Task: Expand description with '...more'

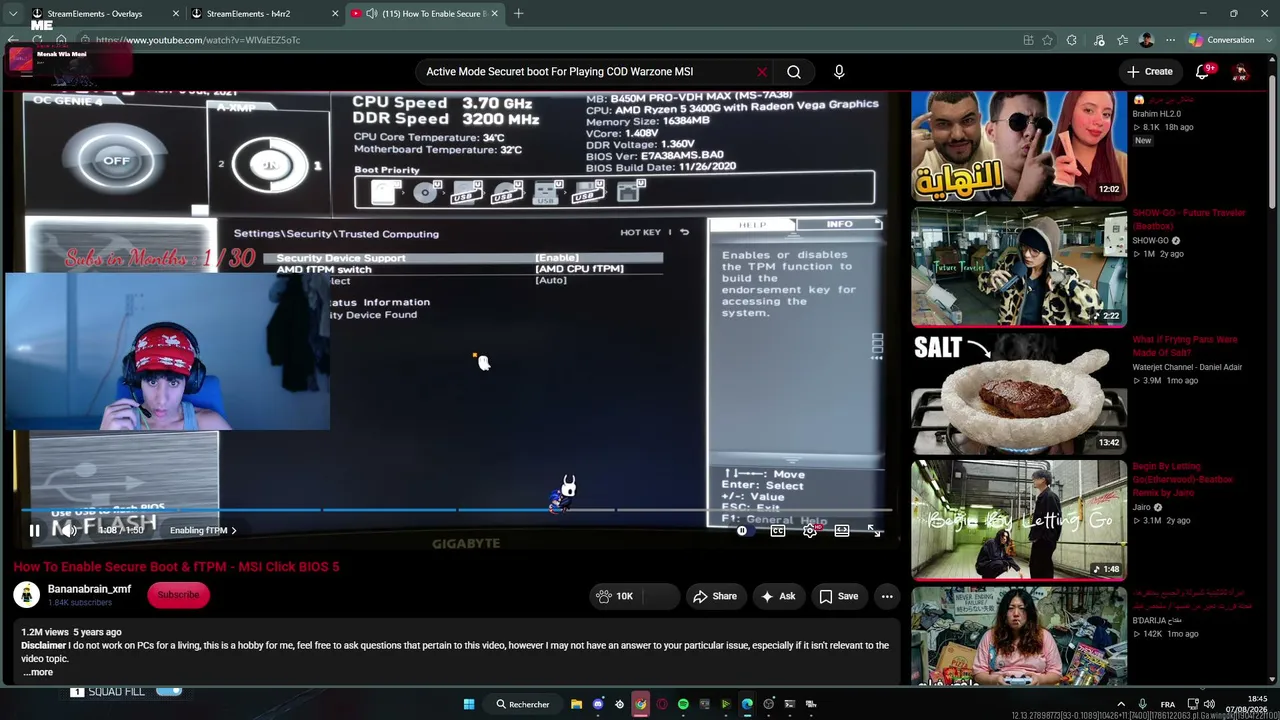Action: click(38, 672)
